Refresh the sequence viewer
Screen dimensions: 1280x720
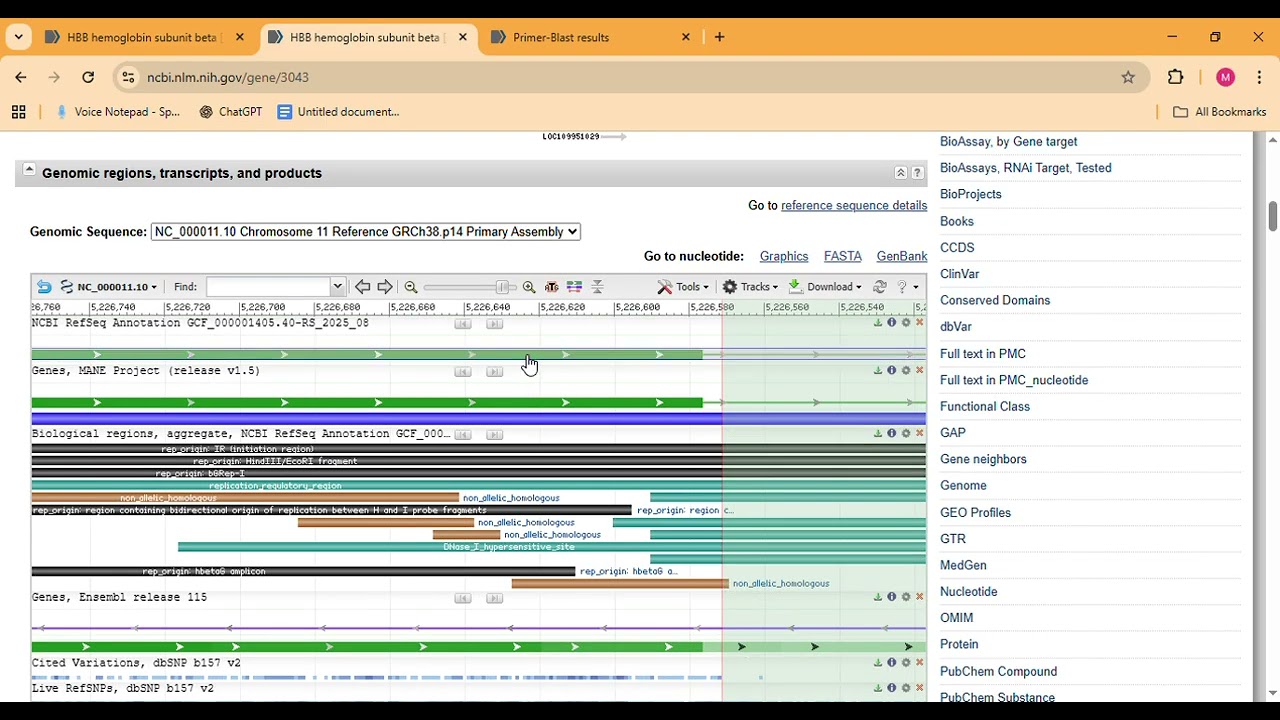click(880, 287)
